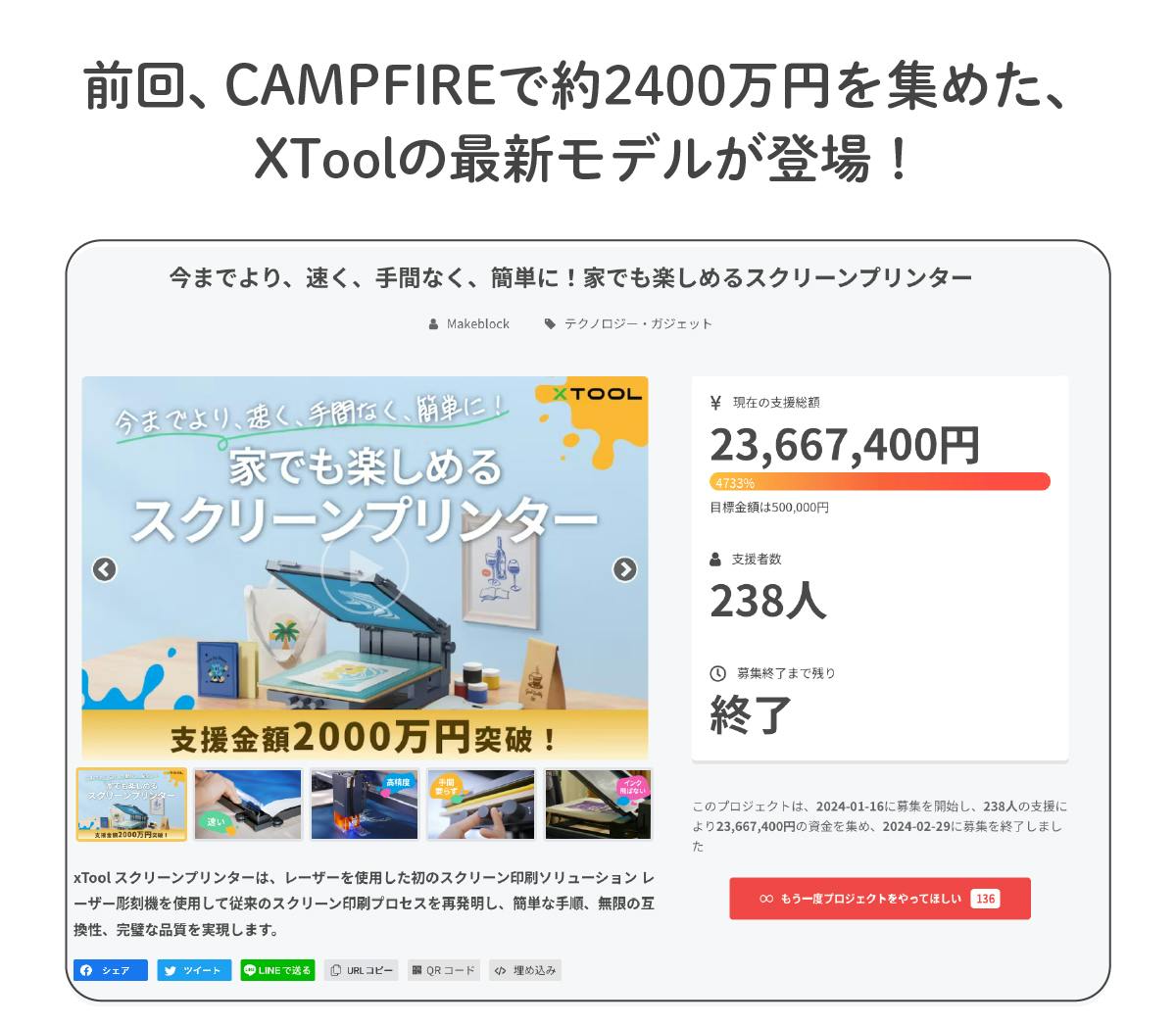Share the project on Facebook
This screenshot has height=1026, width=1176.
(111, 970)
